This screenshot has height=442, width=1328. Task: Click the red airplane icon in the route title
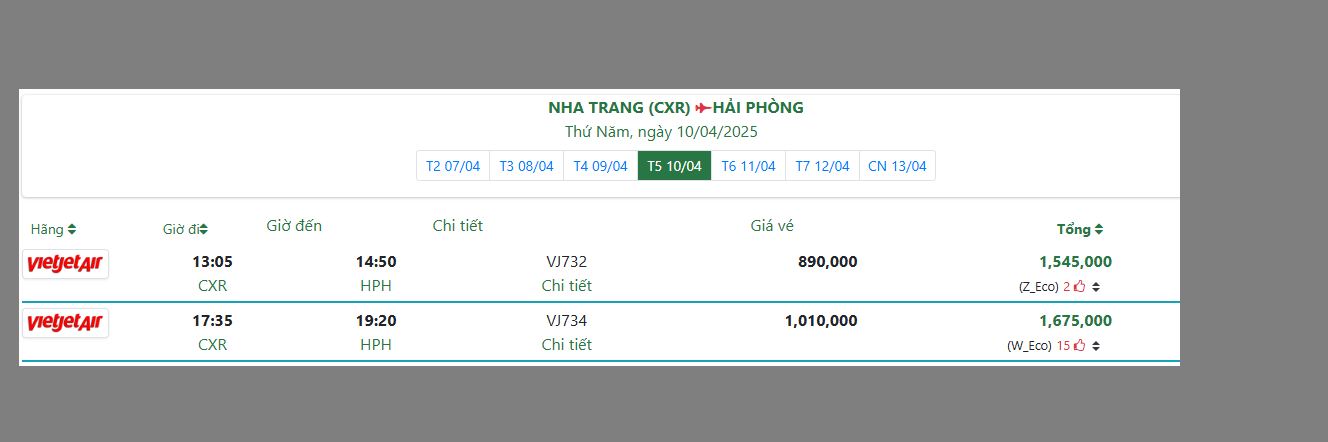pyautogui.click(x=703, y=108)
